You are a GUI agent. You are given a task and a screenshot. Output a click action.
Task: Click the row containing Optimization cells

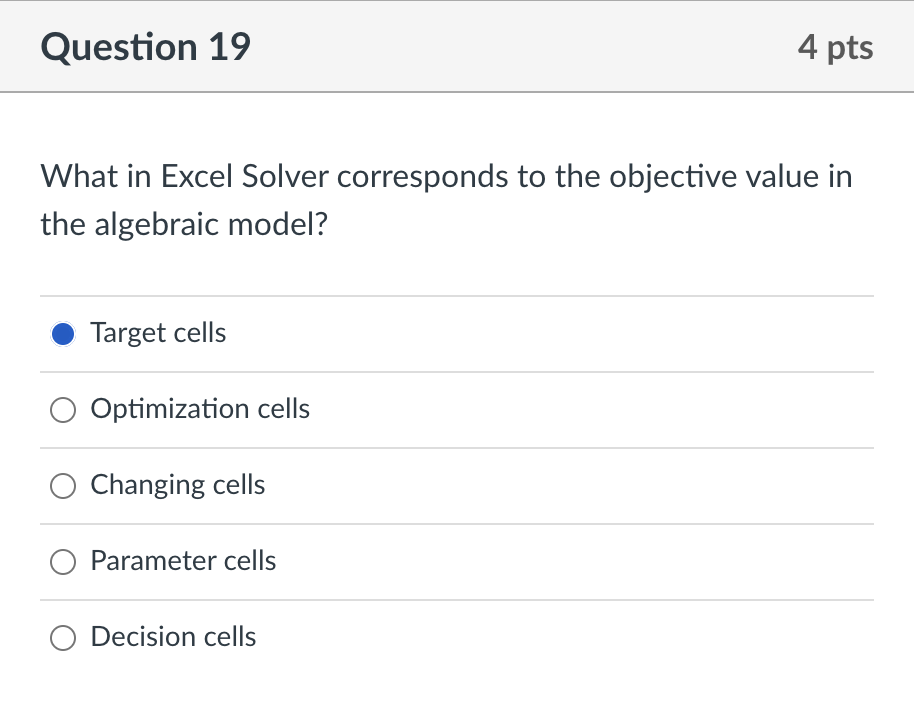tap(457, 409)
